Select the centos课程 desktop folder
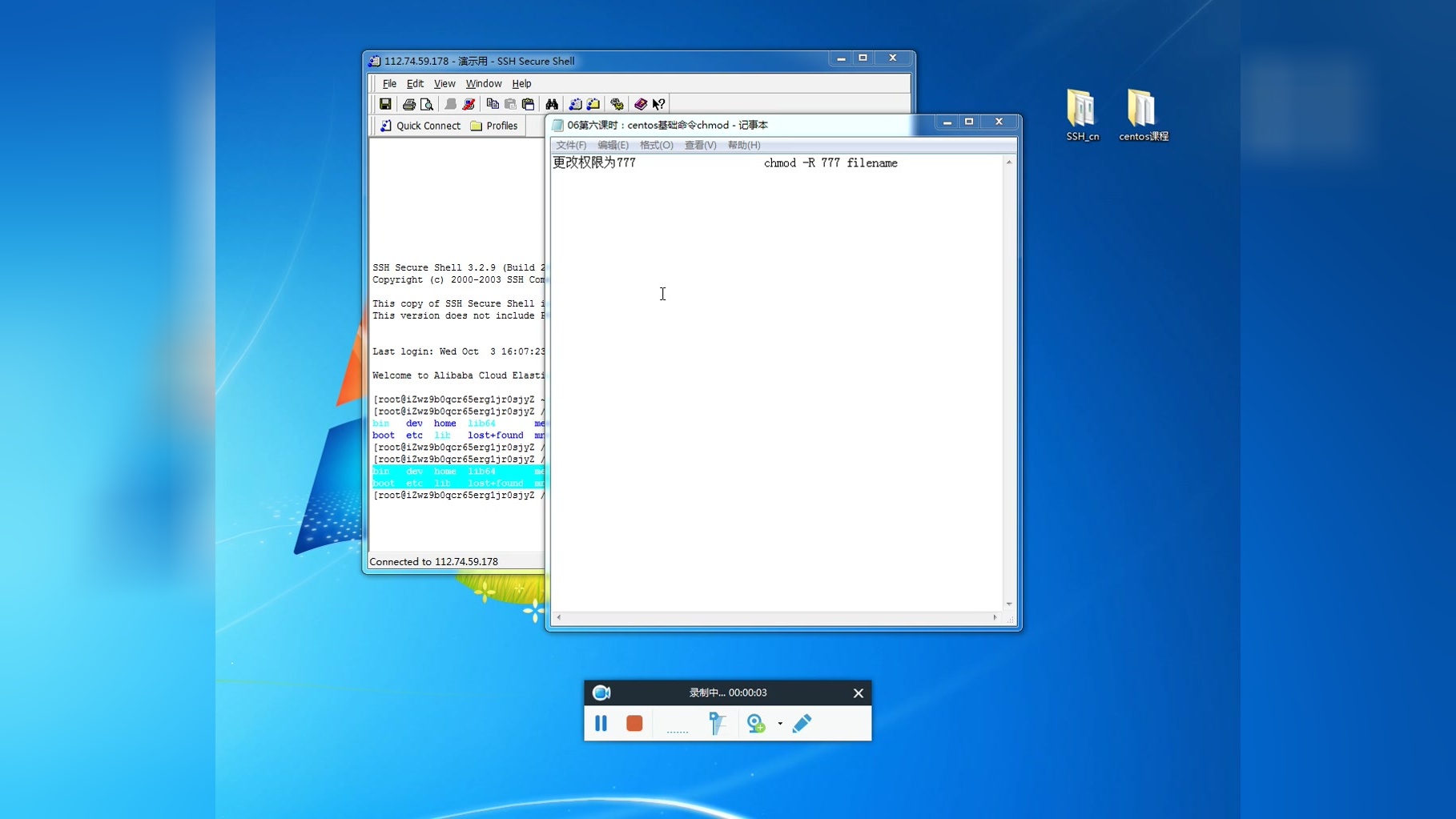 coord(1144,115)
